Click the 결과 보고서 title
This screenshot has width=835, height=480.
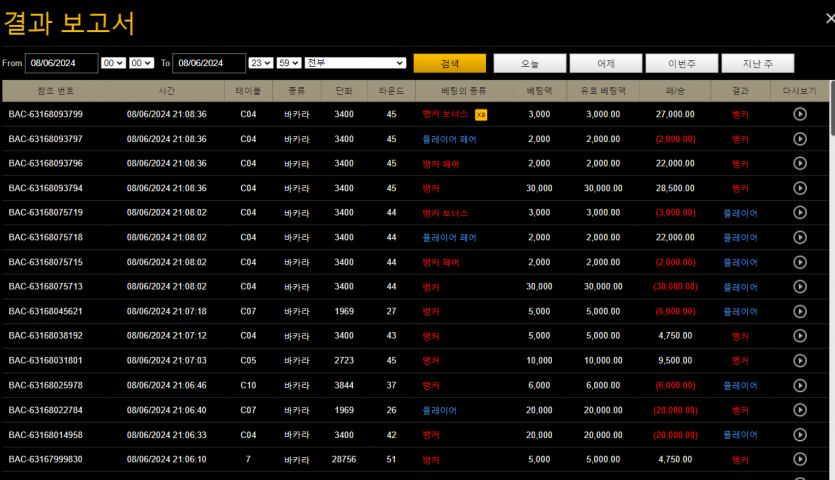(x=69, y=23)
